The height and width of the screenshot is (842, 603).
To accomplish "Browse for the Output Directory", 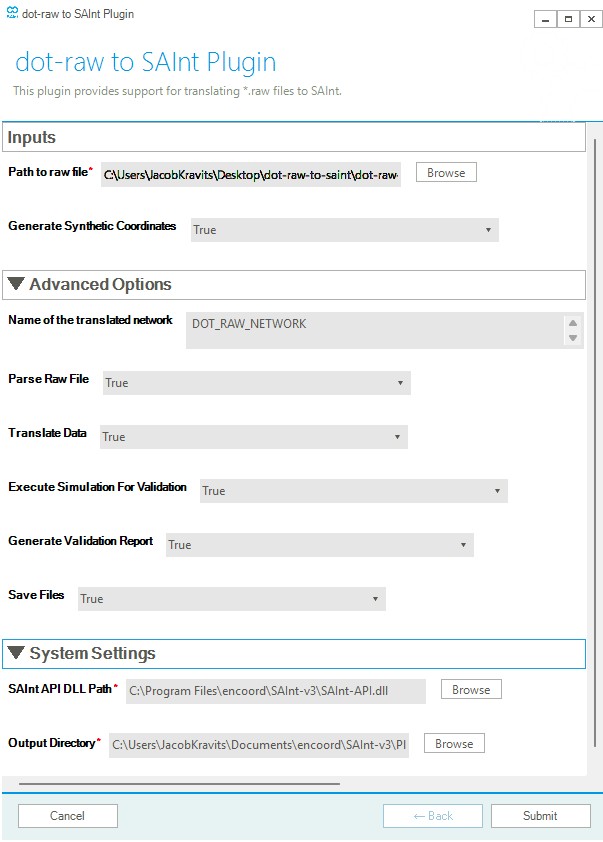I will coord(454,744).
